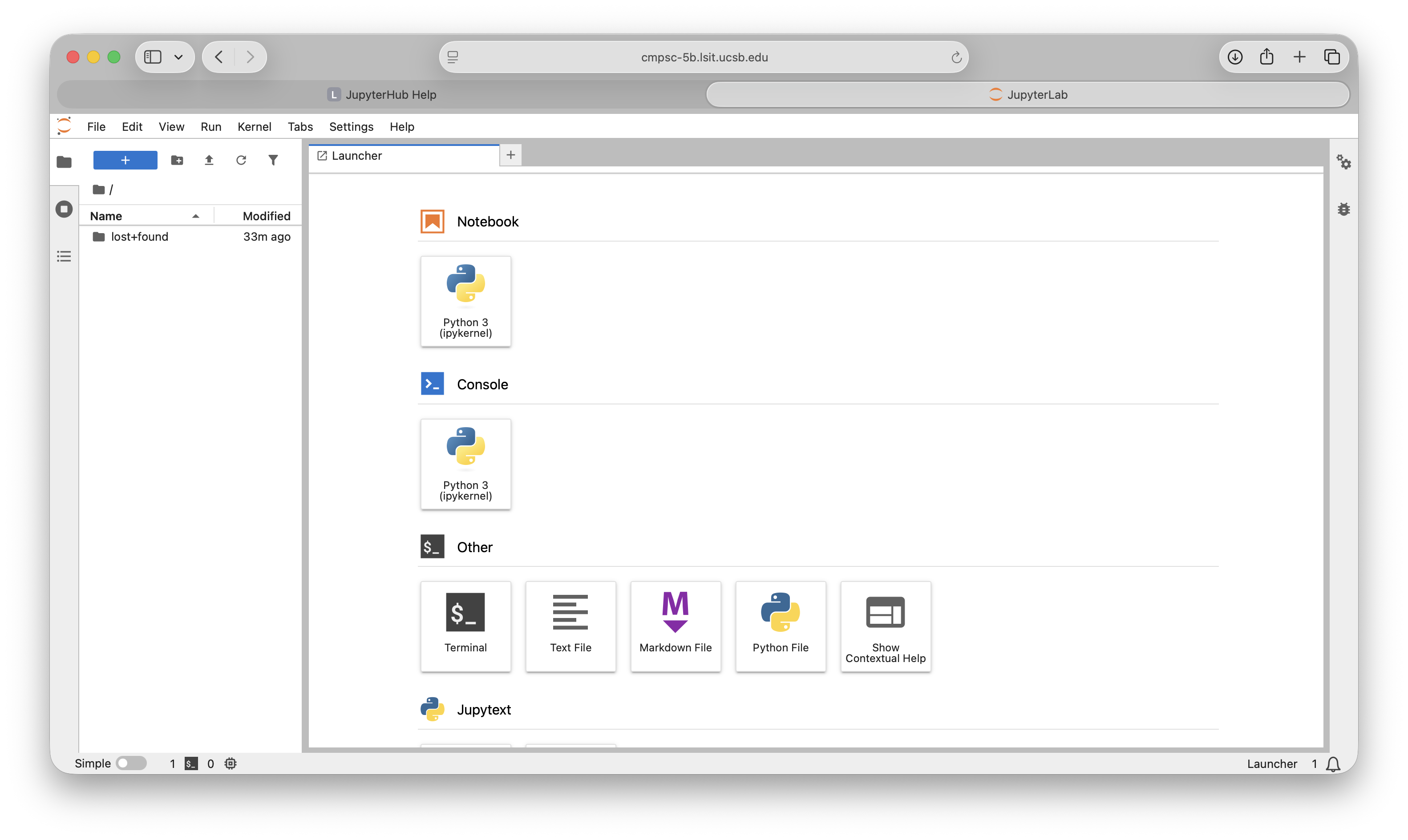This screenshot has width=1408, height=840.
Task: Create a new folder in the file browser
Action: 177,160
